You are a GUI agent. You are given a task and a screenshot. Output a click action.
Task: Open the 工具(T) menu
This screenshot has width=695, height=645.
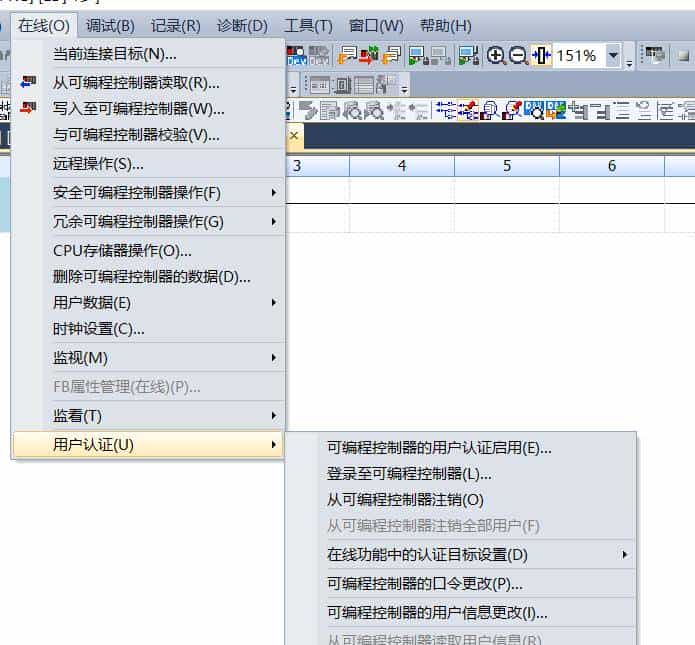(x=308, y=26)
